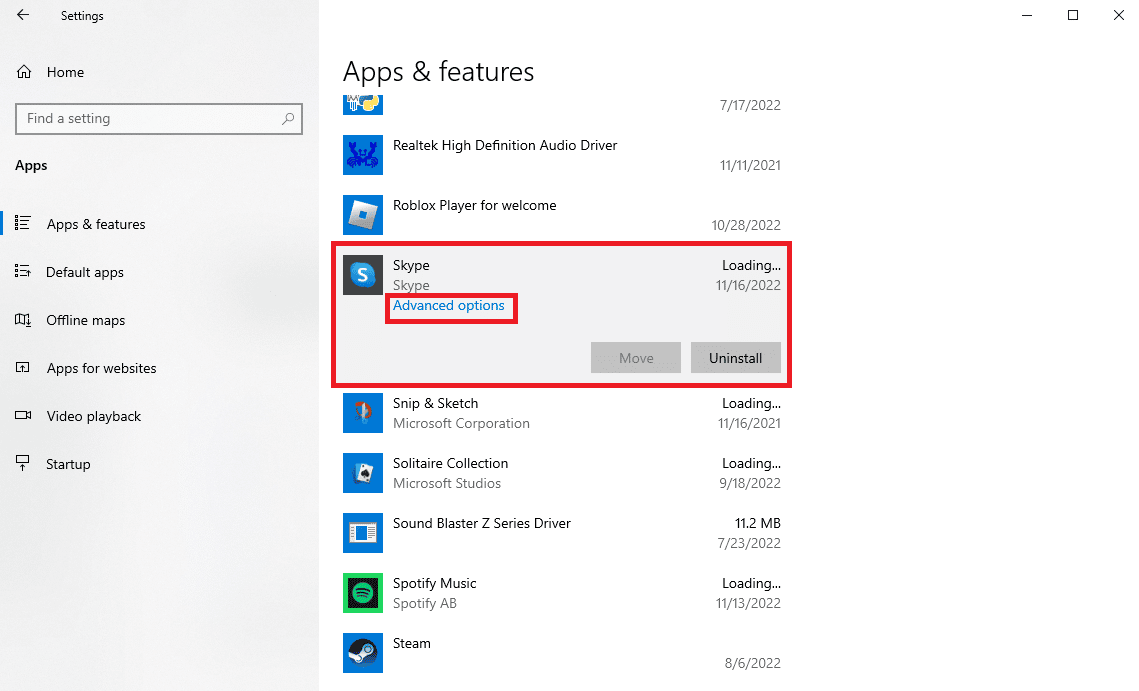Click the Snip & Sketch app icon

pos(362,413)
